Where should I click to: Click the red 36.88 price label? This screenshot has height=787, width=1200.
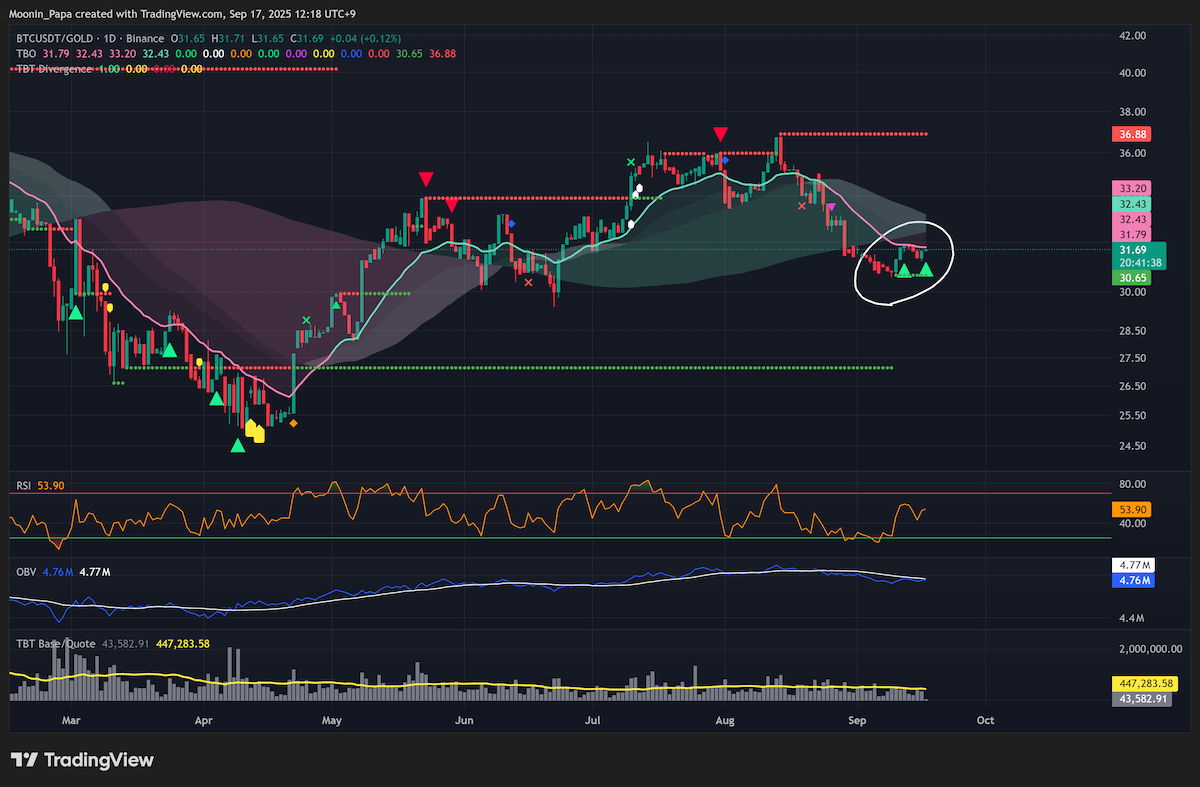click(x=1132, y=134)
